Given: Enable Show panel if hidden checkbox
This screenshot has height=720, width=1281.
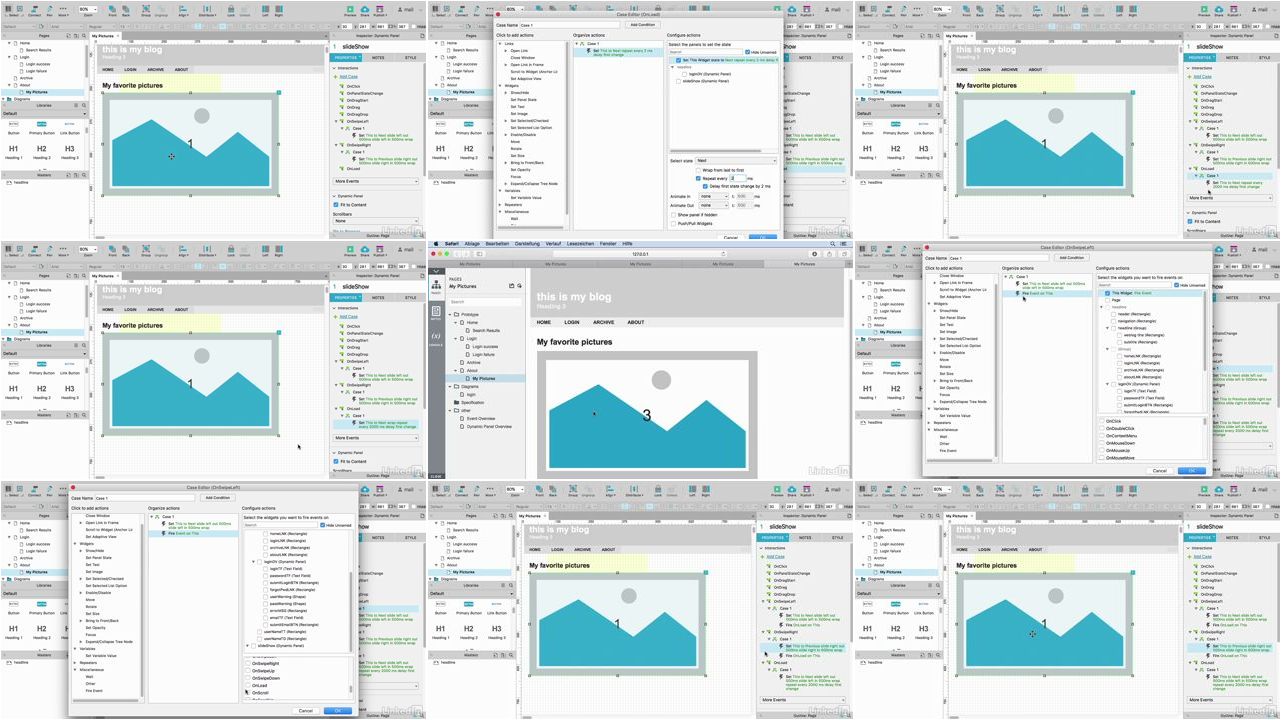Looking at the screenshot, I should 673,215.
